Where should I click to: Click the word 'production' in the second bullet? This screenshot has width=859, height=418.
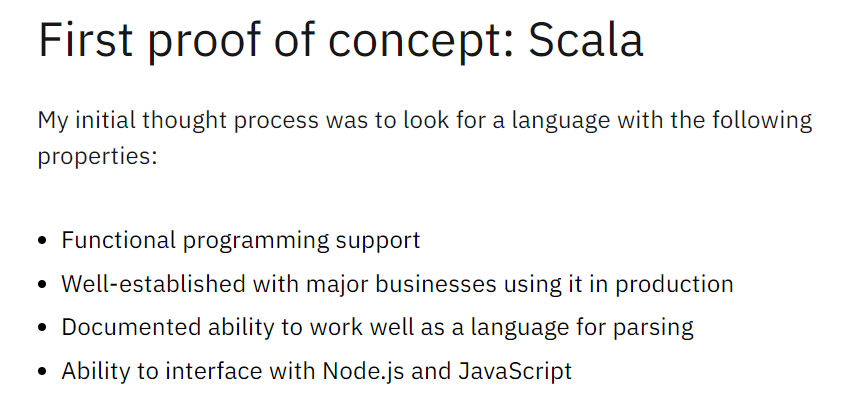click(x=674, y=285)
